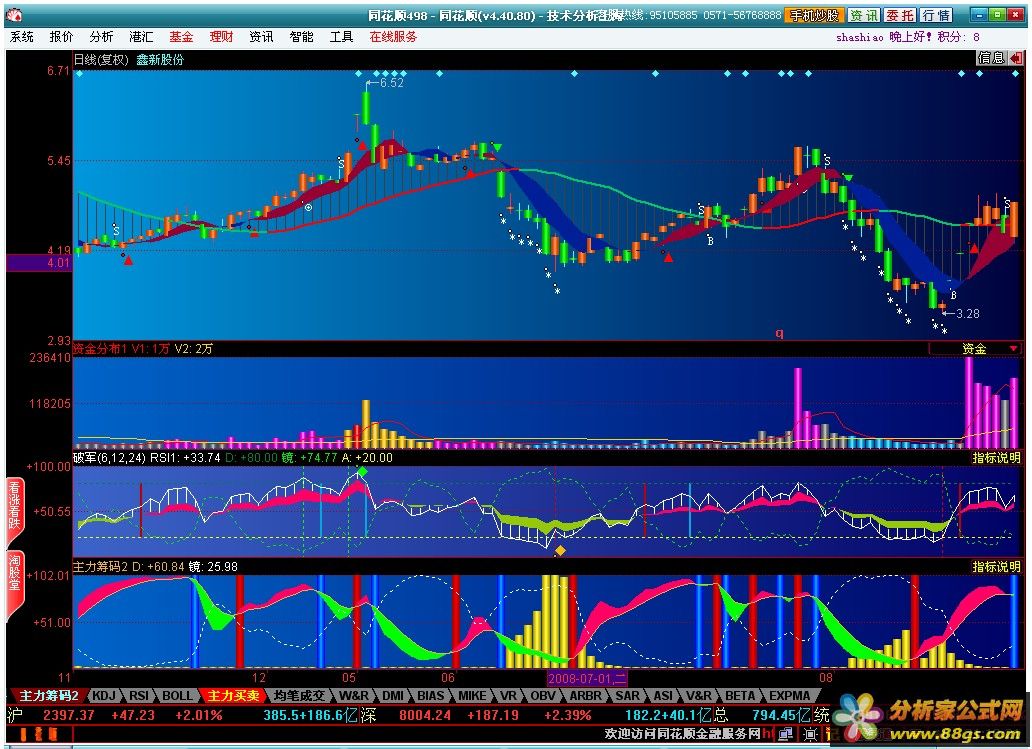Select the RSI indicator tab
Screen dimensions: 1032x749
pyautogui.click(x=139, y=696)
